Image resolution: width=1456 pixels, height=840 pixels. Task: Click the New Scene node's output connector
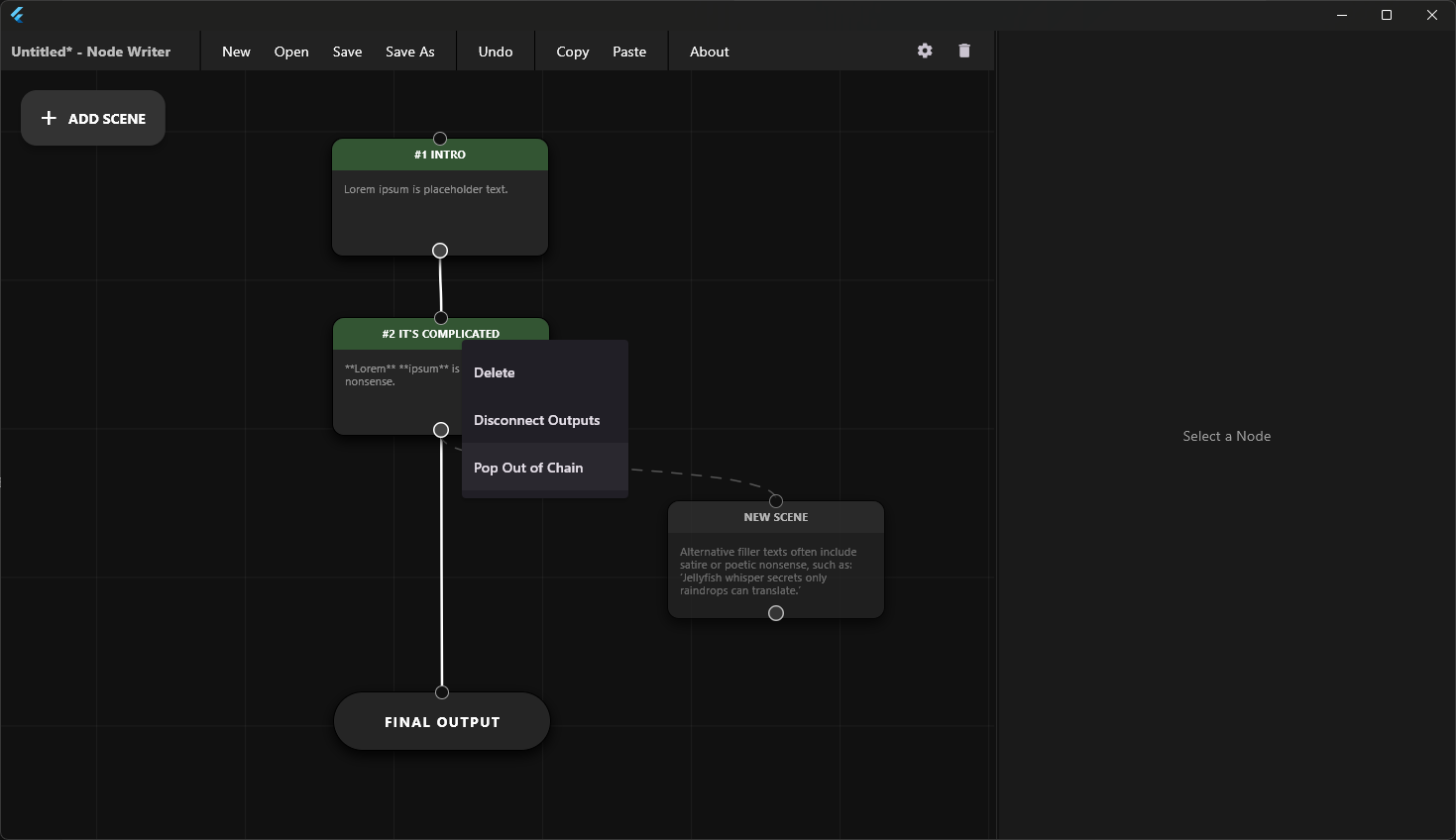[776, 613]
